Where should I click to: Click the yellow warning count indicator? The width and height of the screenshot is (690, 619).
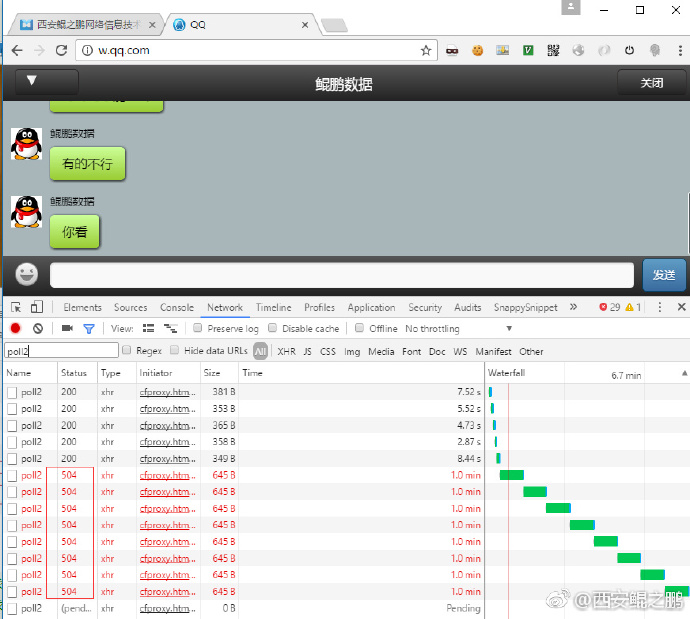click(x=633, y=307)
